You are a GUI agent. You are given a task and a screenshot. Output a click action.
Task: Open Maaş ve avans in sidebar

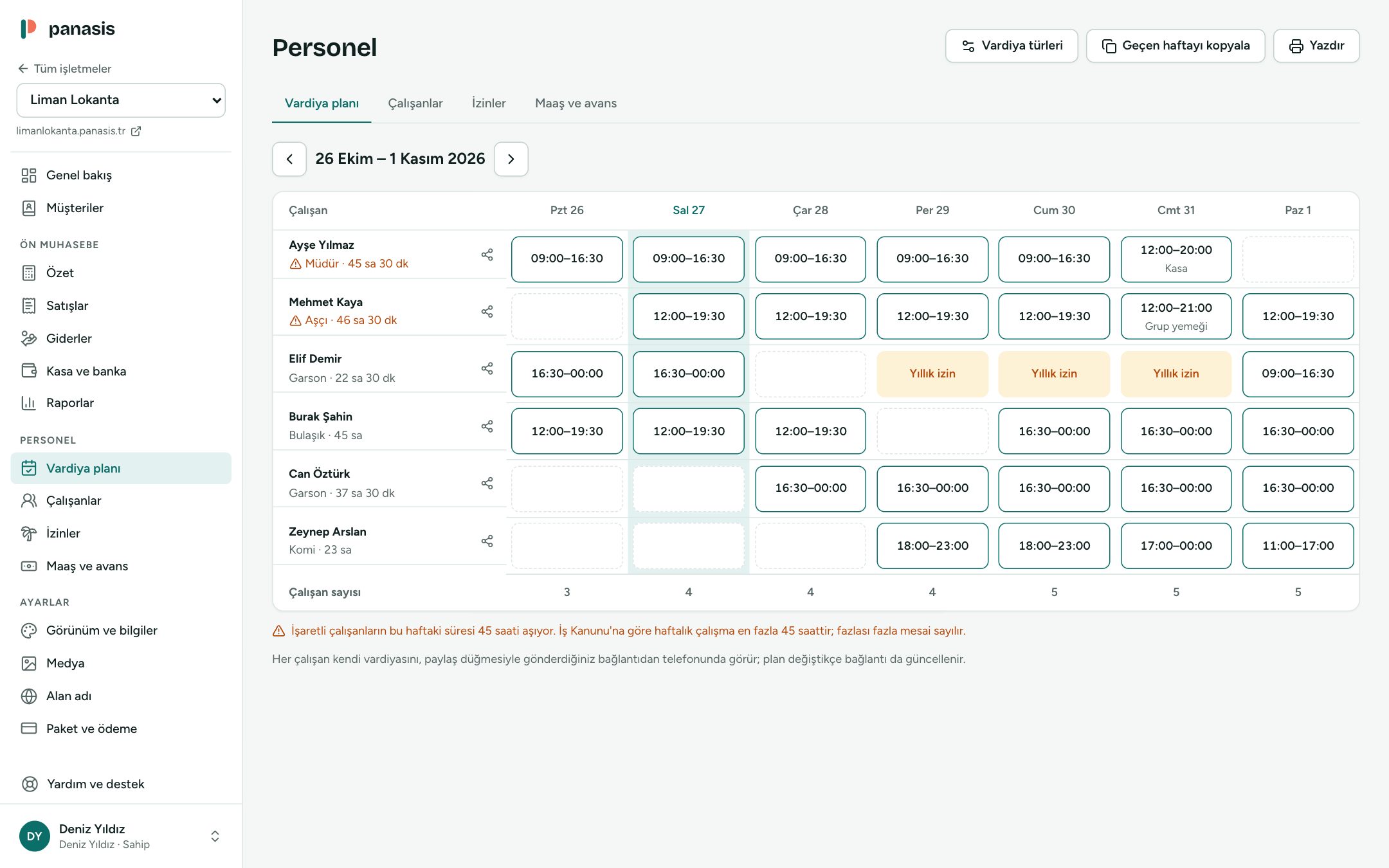click(x=121, y=566)
